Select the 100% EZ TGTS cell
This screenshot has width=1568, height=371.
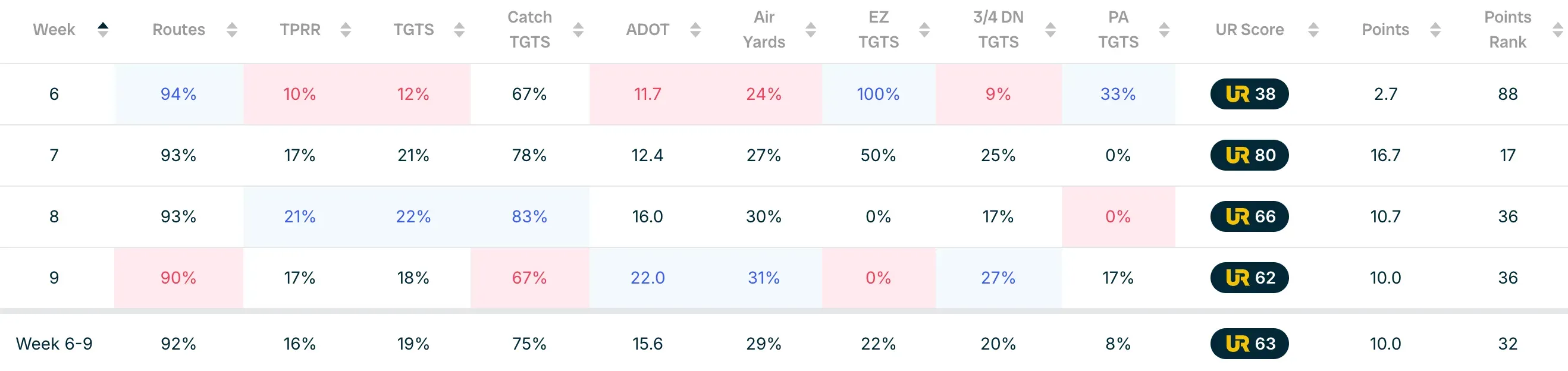coord(878,94)
